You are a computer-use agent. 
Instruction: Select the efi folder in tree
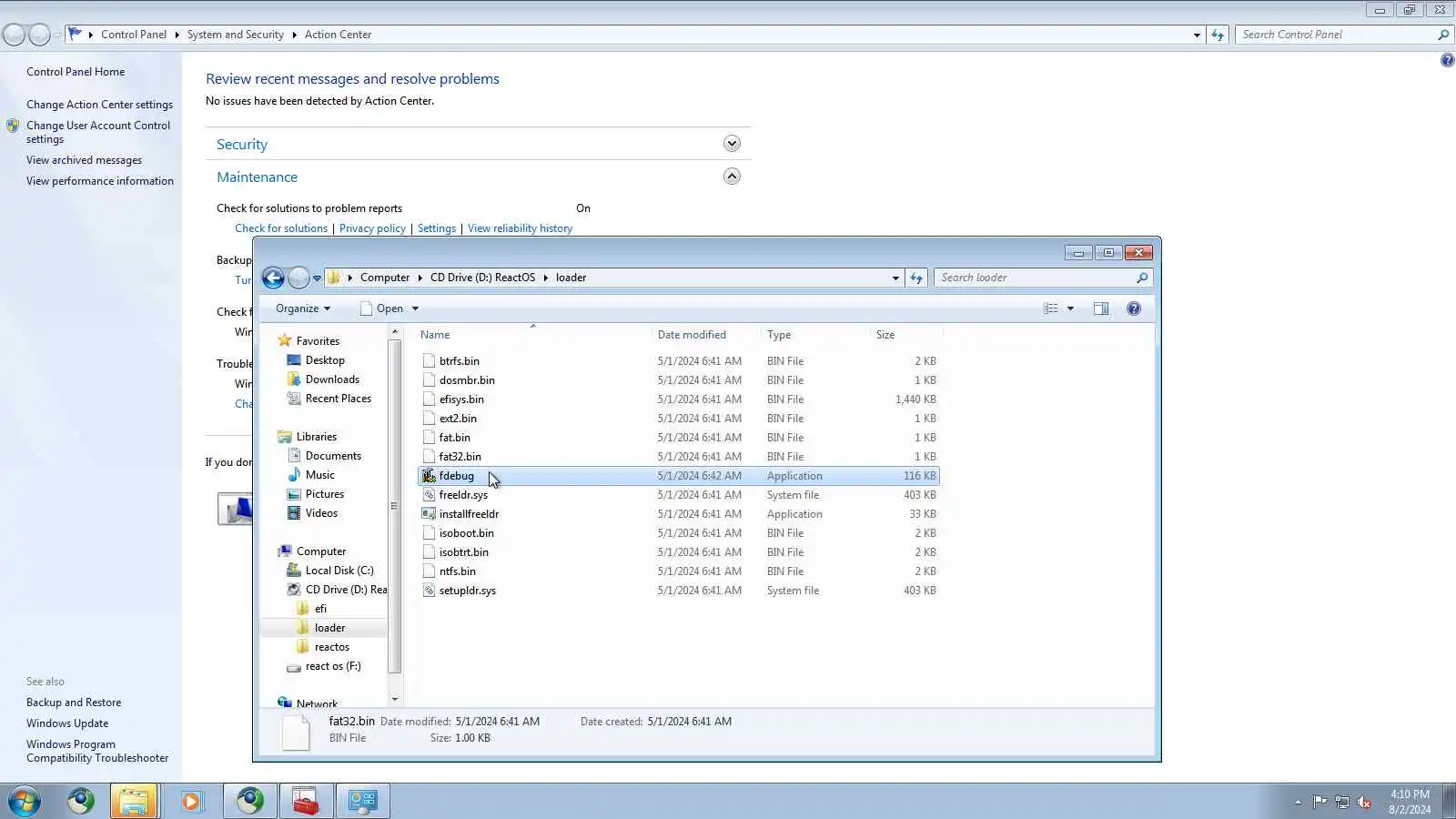pyautogui.click(x=320, y=609)
